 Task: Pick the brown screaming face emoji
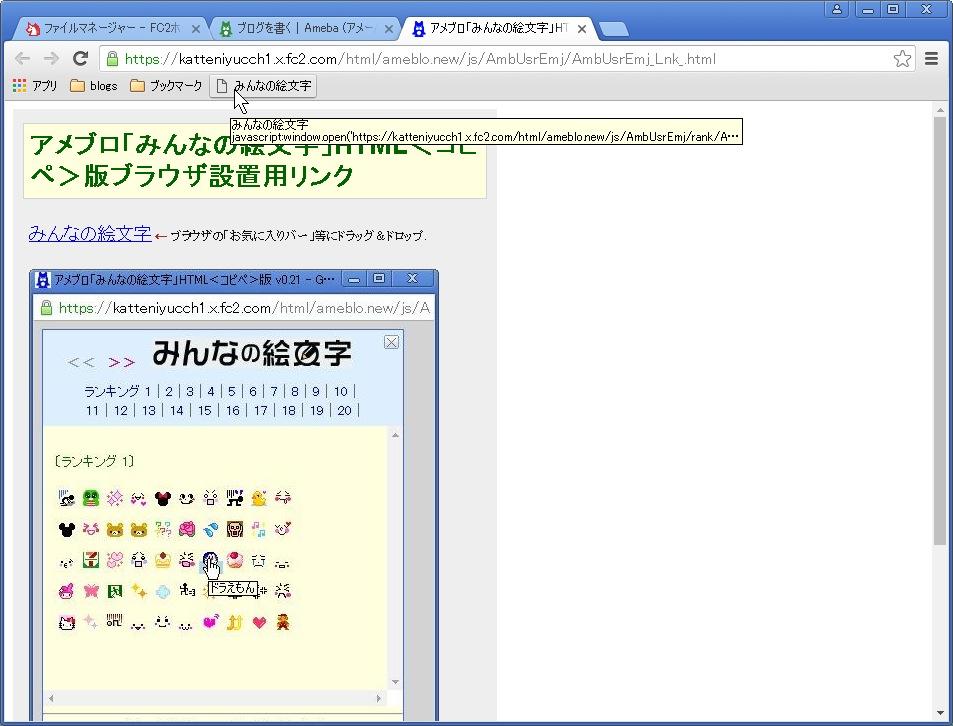pyautogui.click(x=235, y=529)
